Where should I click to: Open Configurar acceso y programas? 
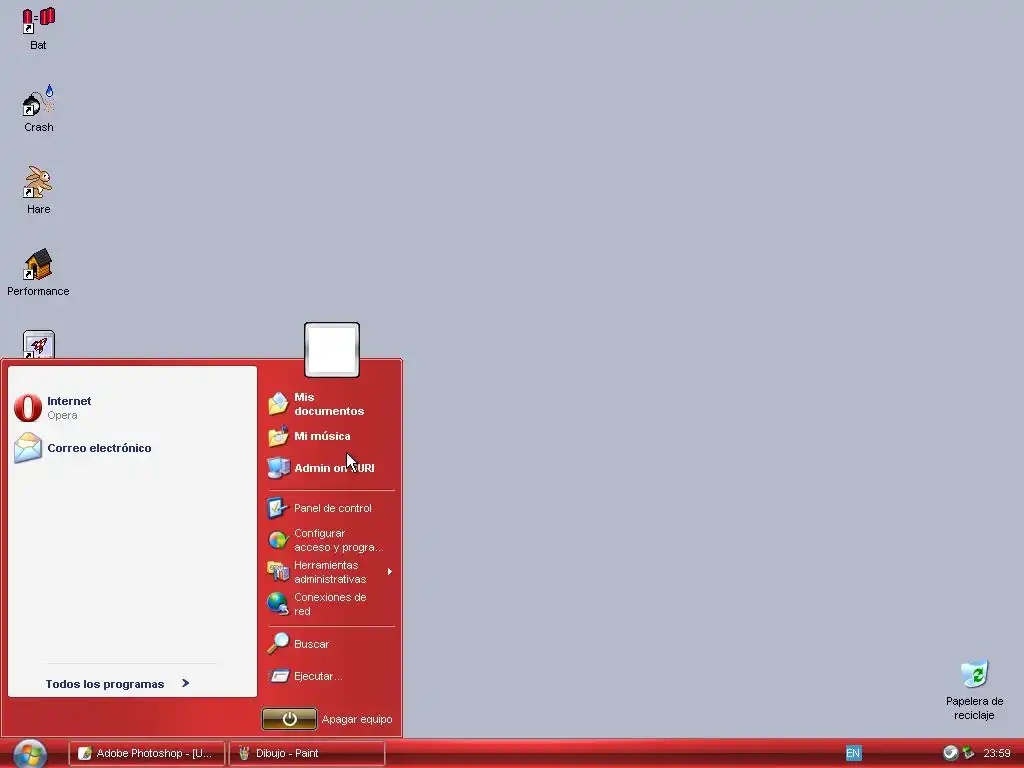pyautogui.click(x=330, y=540)
